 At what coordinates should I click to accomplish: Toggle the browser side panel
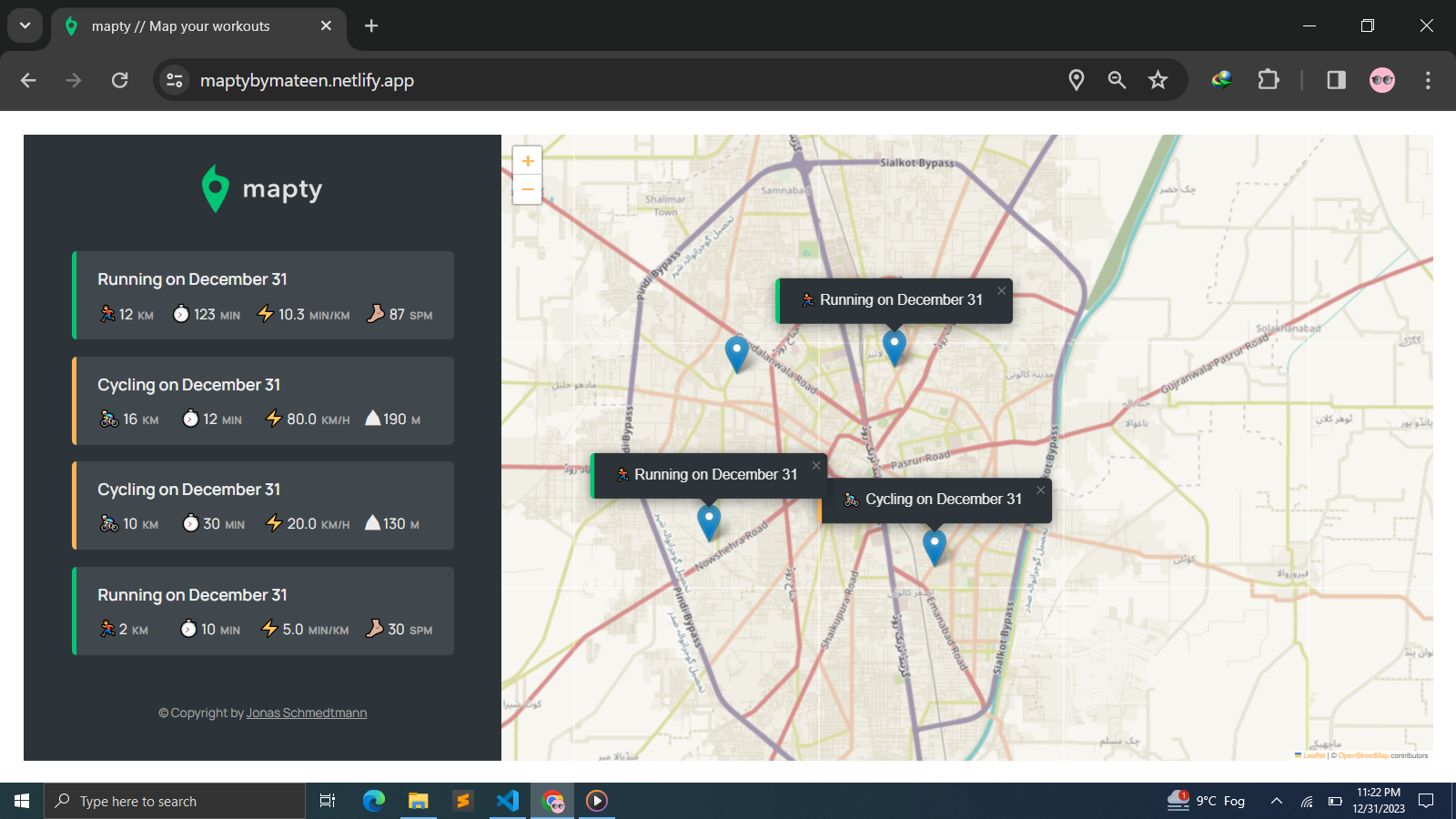(1336, 80)
